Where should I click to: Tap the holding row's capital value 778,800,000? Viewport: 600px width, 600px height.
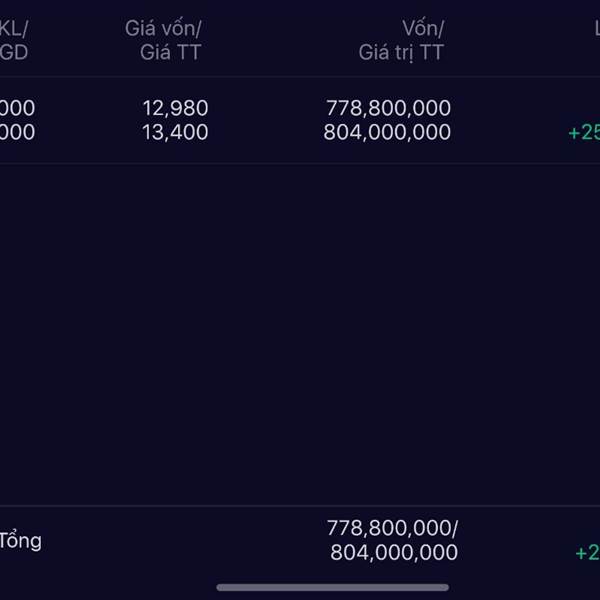pyautogui.click(x=388, y=108)
